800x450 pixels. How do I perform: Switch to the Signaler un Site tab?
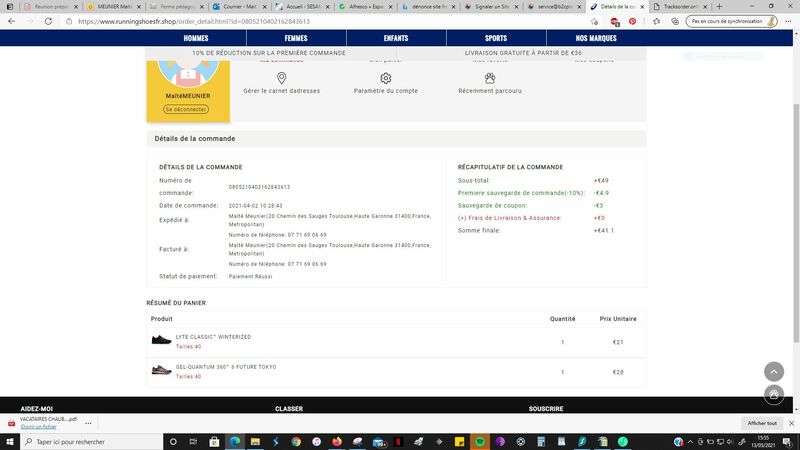click(x=491, y=7)
